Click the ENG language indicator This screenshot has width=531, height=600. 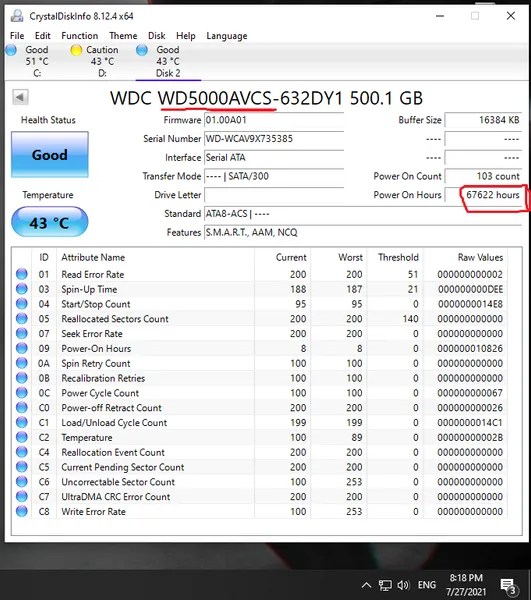tap(427, 585)
